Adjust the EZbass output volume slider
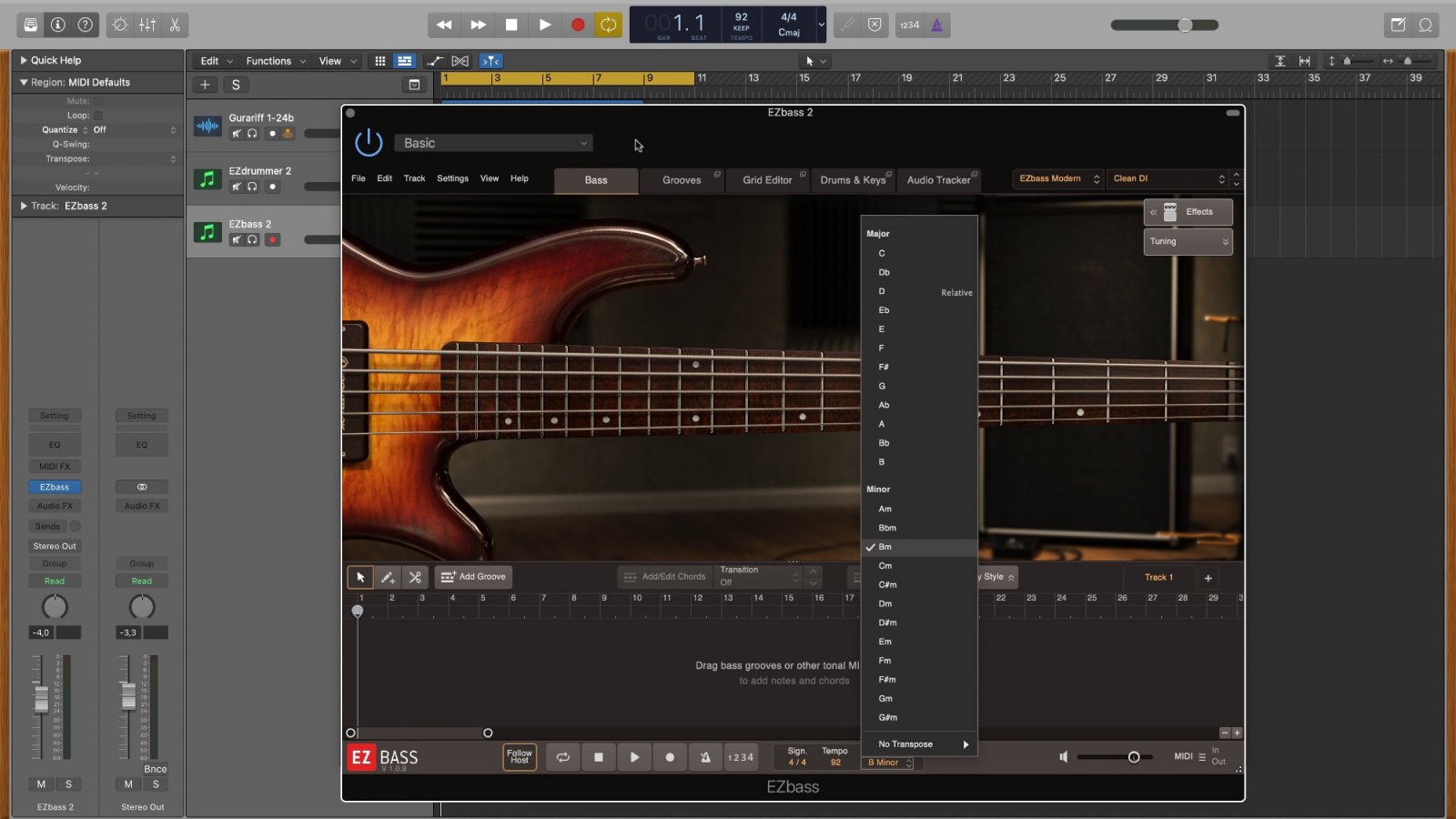 click(x=1133, y=757)
